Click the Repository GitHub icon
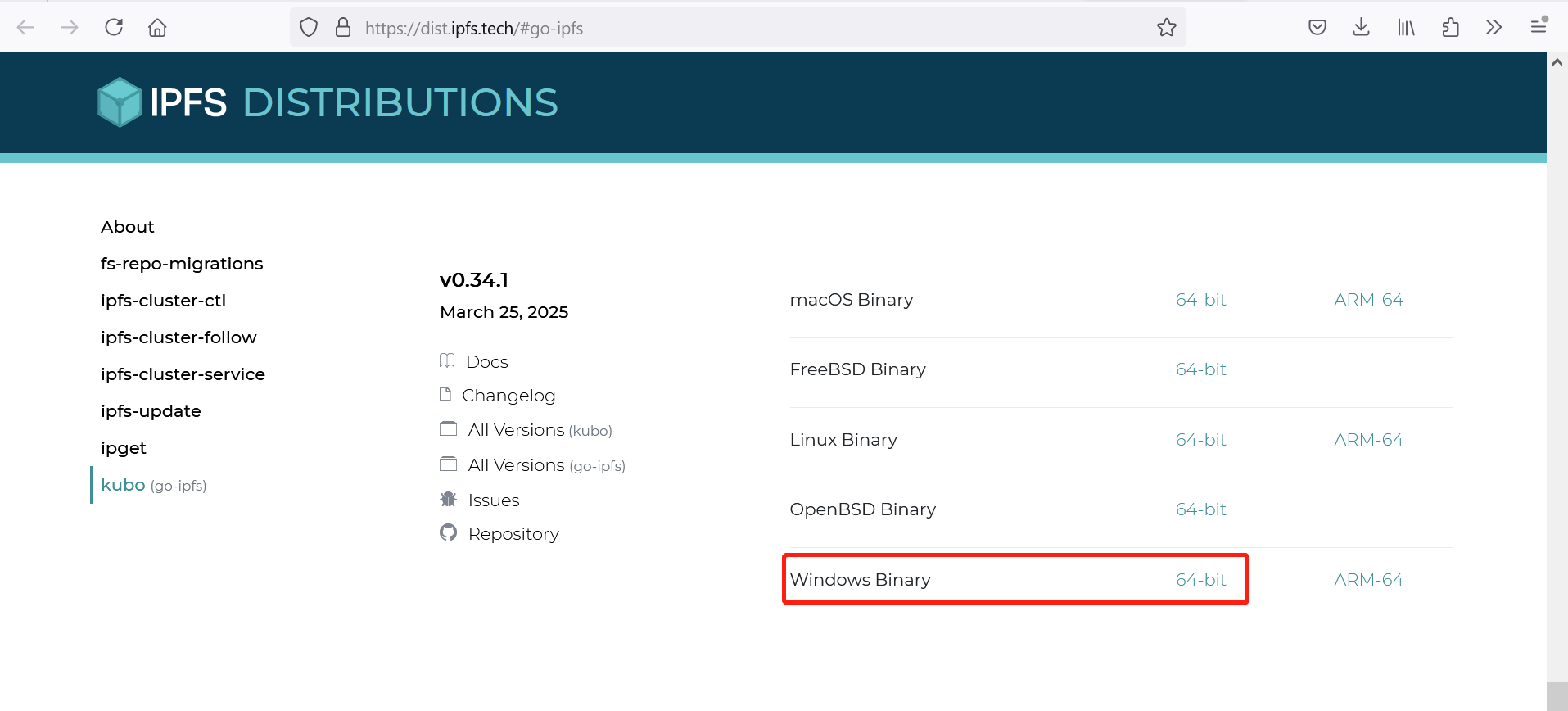1568x711 pixels. 448,532
